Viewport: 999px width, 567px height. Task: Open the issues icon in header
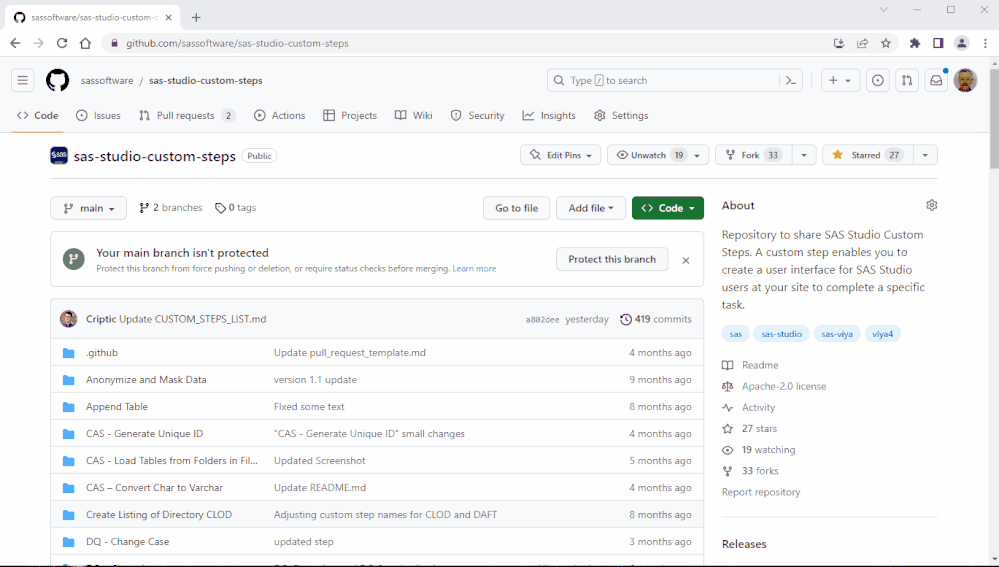877,81
